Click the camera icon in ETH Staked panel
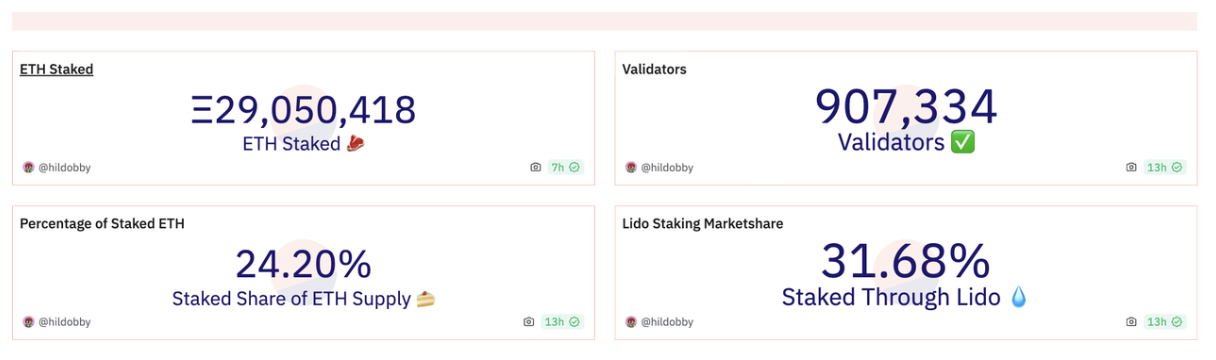1216x360 pixels. point(535,167)
